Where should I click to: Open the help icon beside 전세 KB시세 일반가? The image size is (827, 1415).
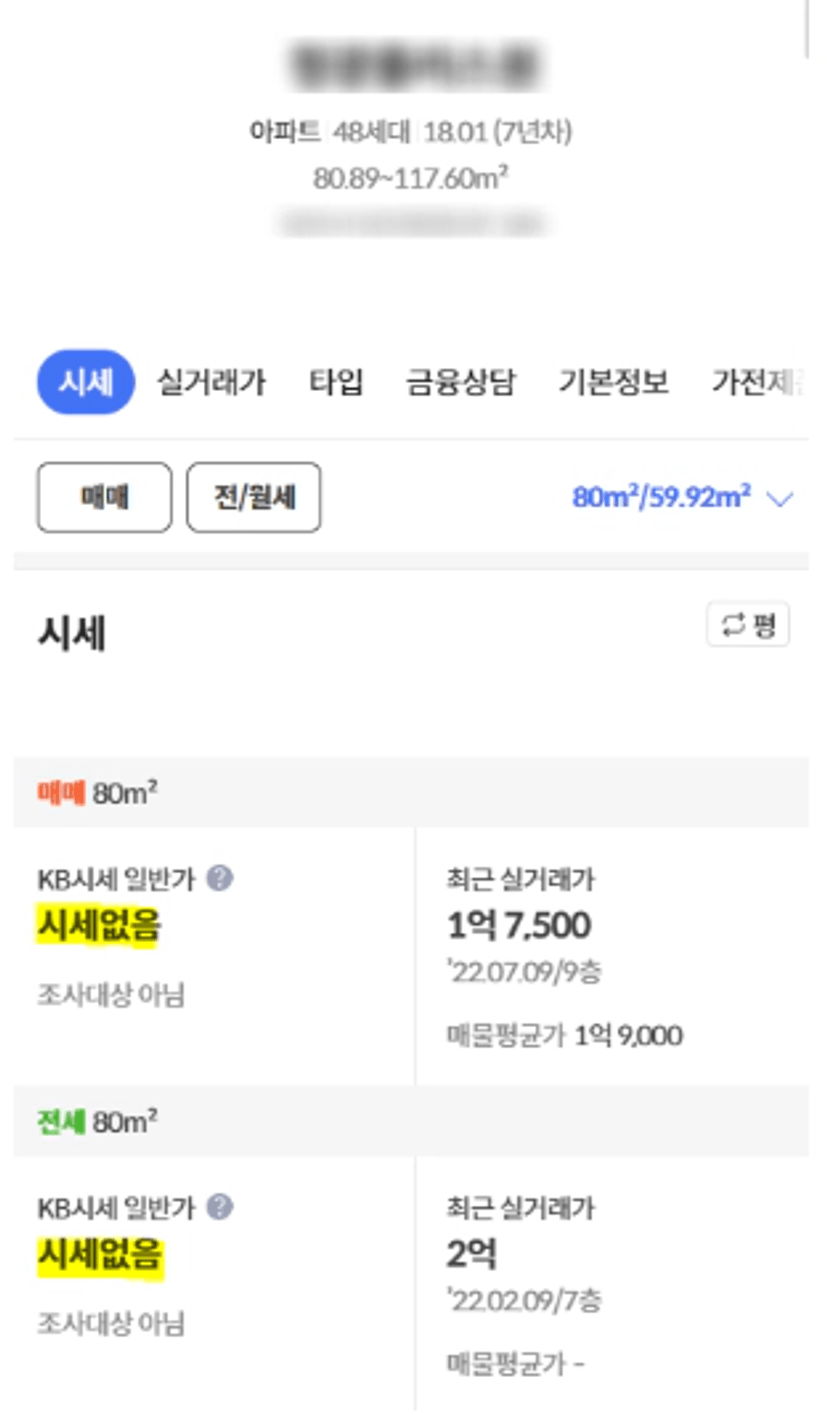pos(220,1208)
